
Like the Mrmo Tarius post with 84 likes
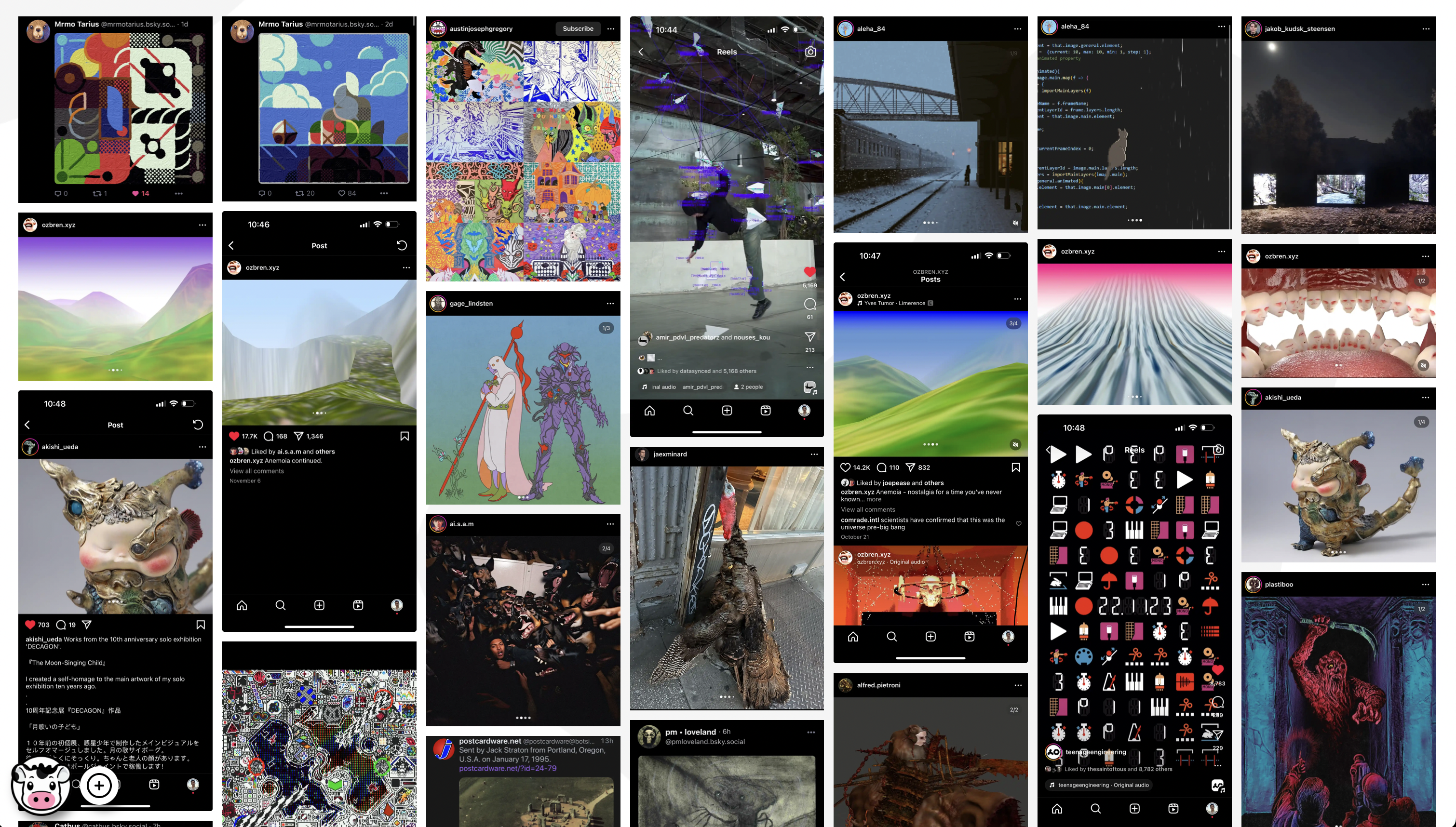pos(342,194)
